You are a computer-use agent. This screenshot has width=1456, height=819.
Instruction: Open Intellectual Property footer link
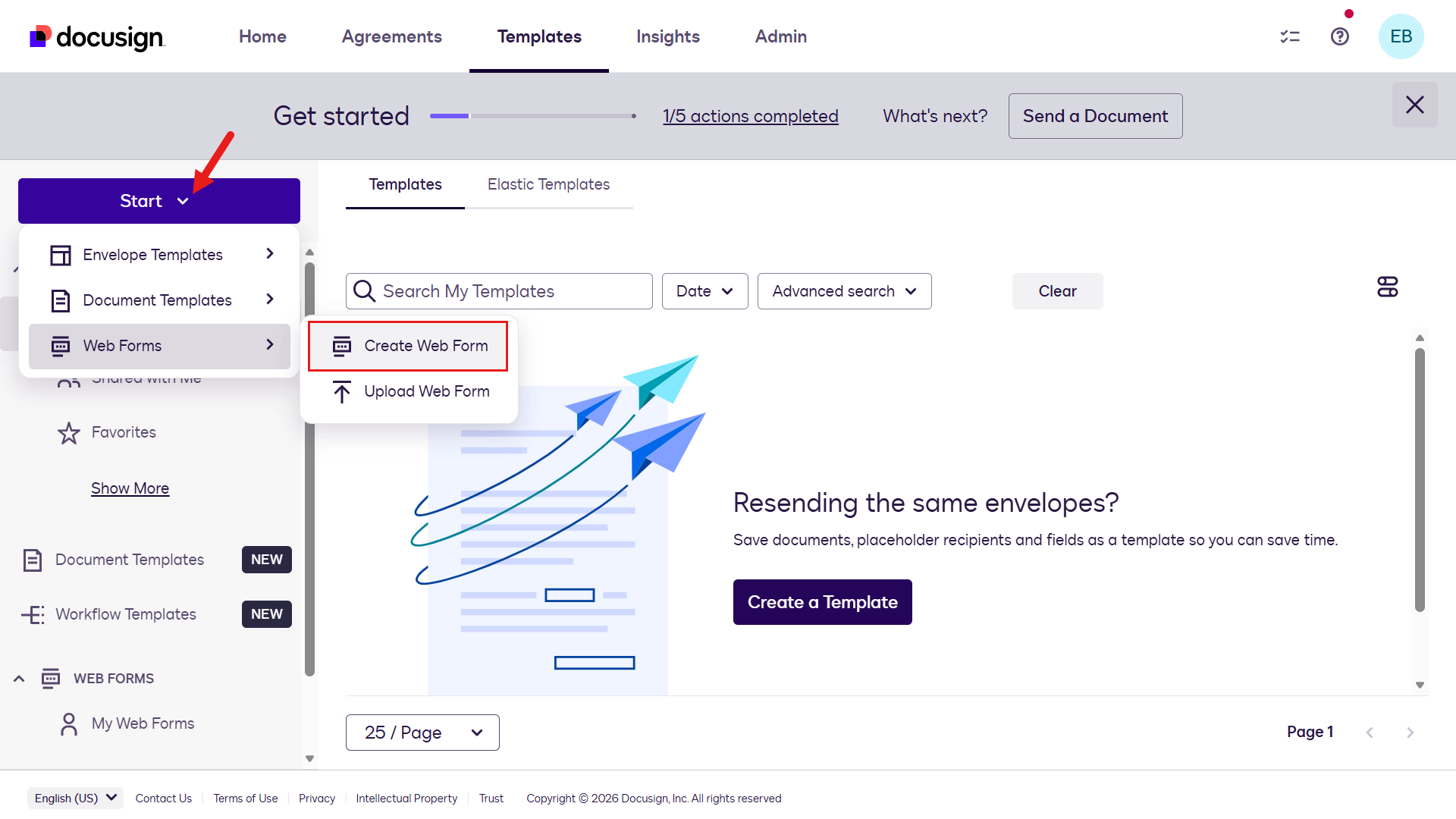point(406,799)
